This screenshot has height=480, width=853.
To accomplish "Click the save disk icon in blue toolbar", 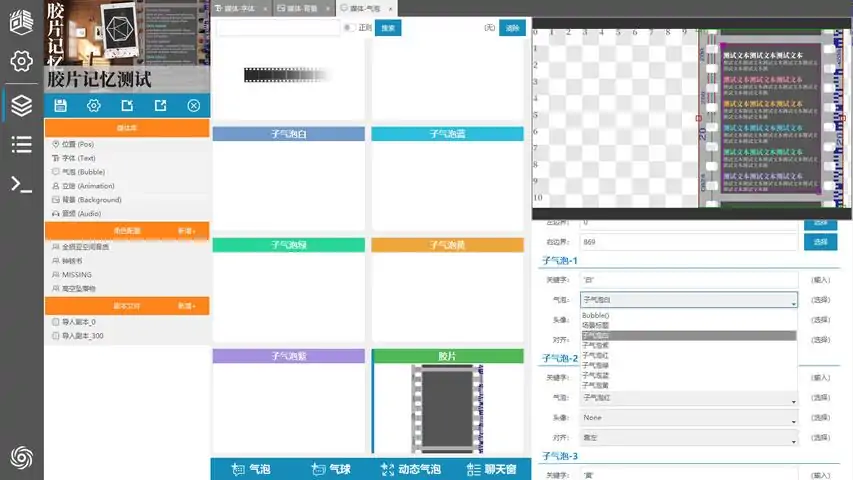I will 61,106.
